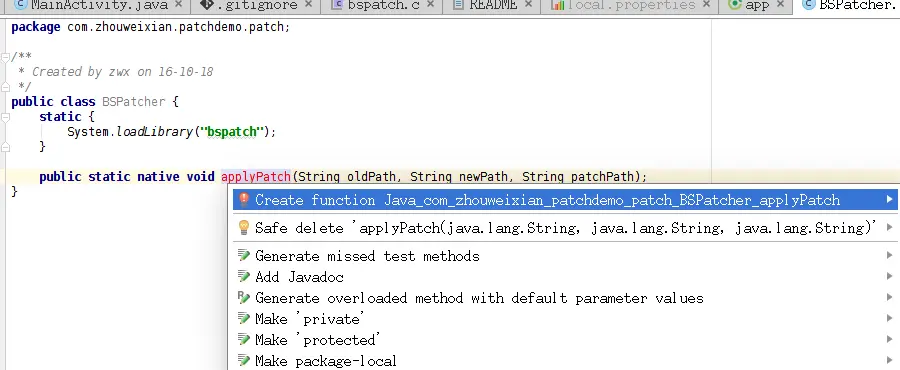Viewport: 900px width, 370px height.
Task: Expand submenu arrow for Generate overloaded method
Action: pos(890,298)
